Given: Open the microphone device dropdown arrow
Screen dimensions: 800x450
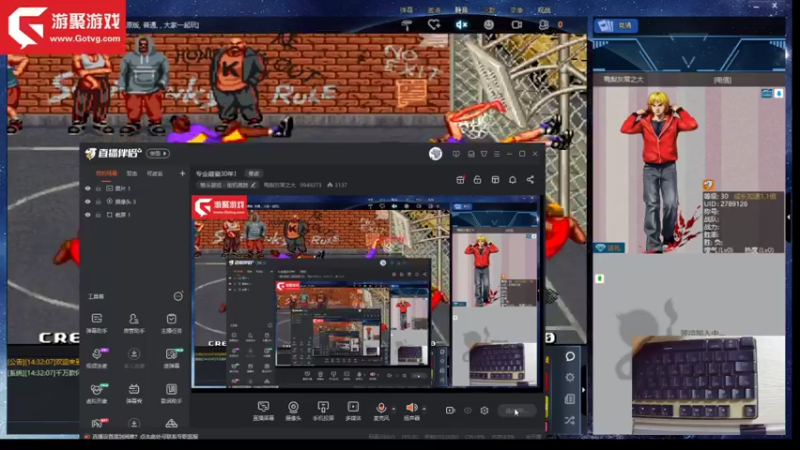Looking at the screenshot, I should pyautogui.click(x=393, y=409).
